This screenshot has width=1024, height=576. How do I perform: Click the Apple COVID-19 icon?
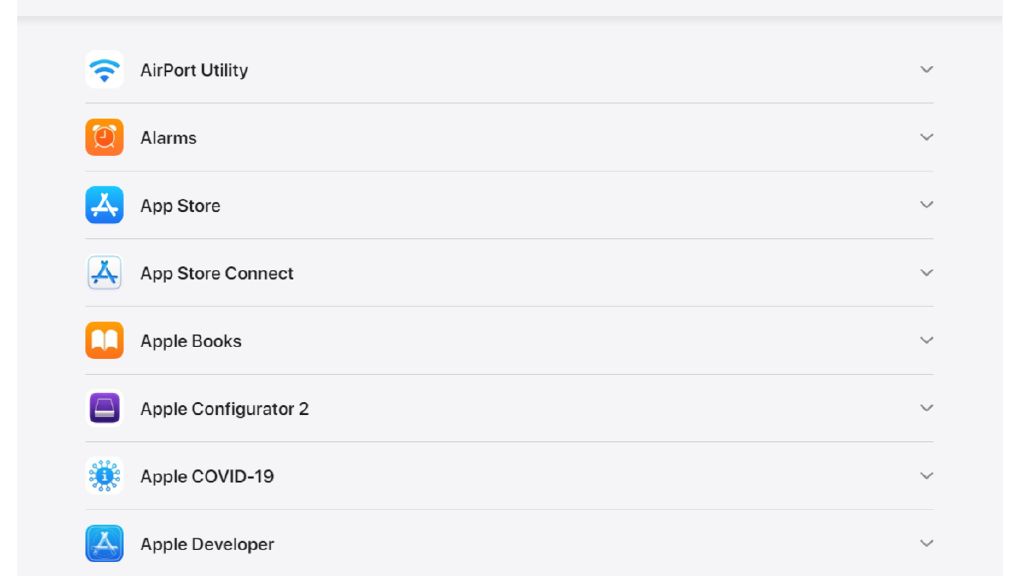[x=104, y=476]
